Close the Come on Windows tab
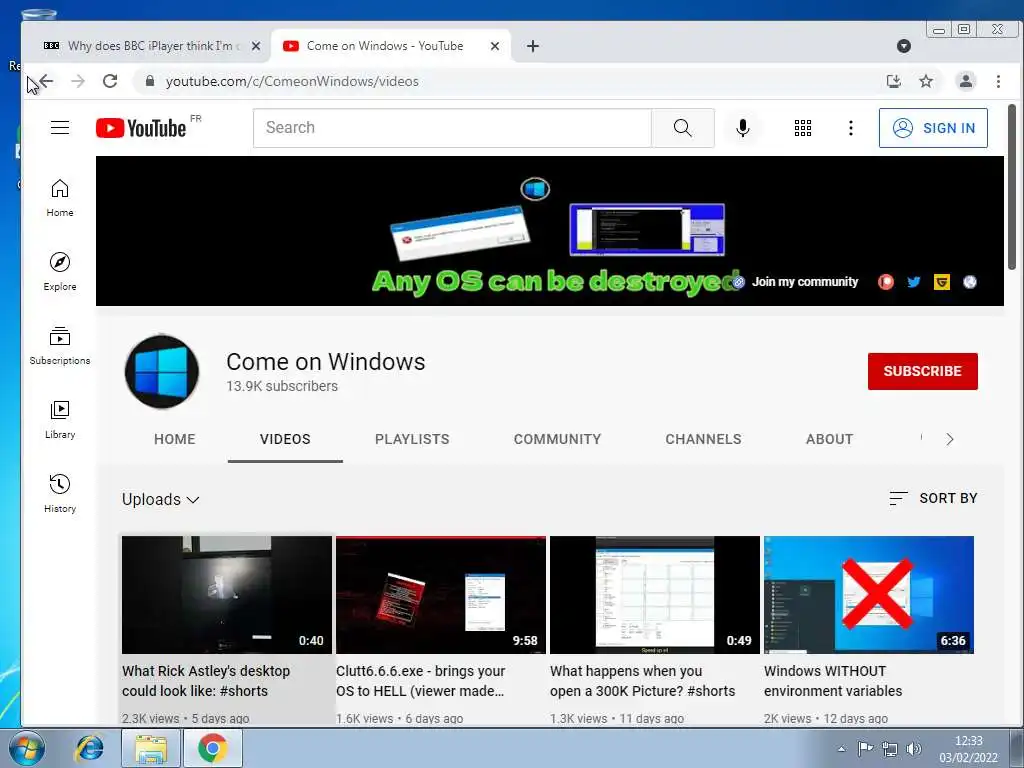The width and height of the screenshot is (1024, 768). coord(495,46)
